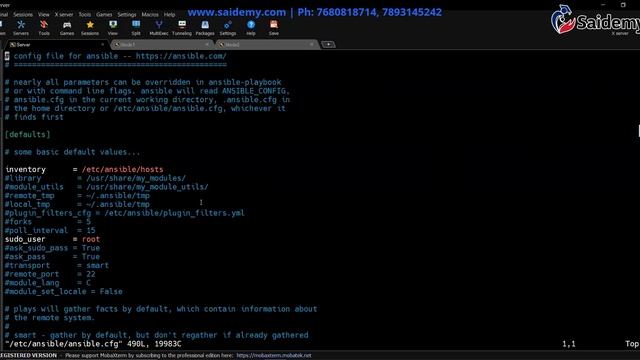
Task: Switch to the Node2 terminal tab
Action: [267, 44]
